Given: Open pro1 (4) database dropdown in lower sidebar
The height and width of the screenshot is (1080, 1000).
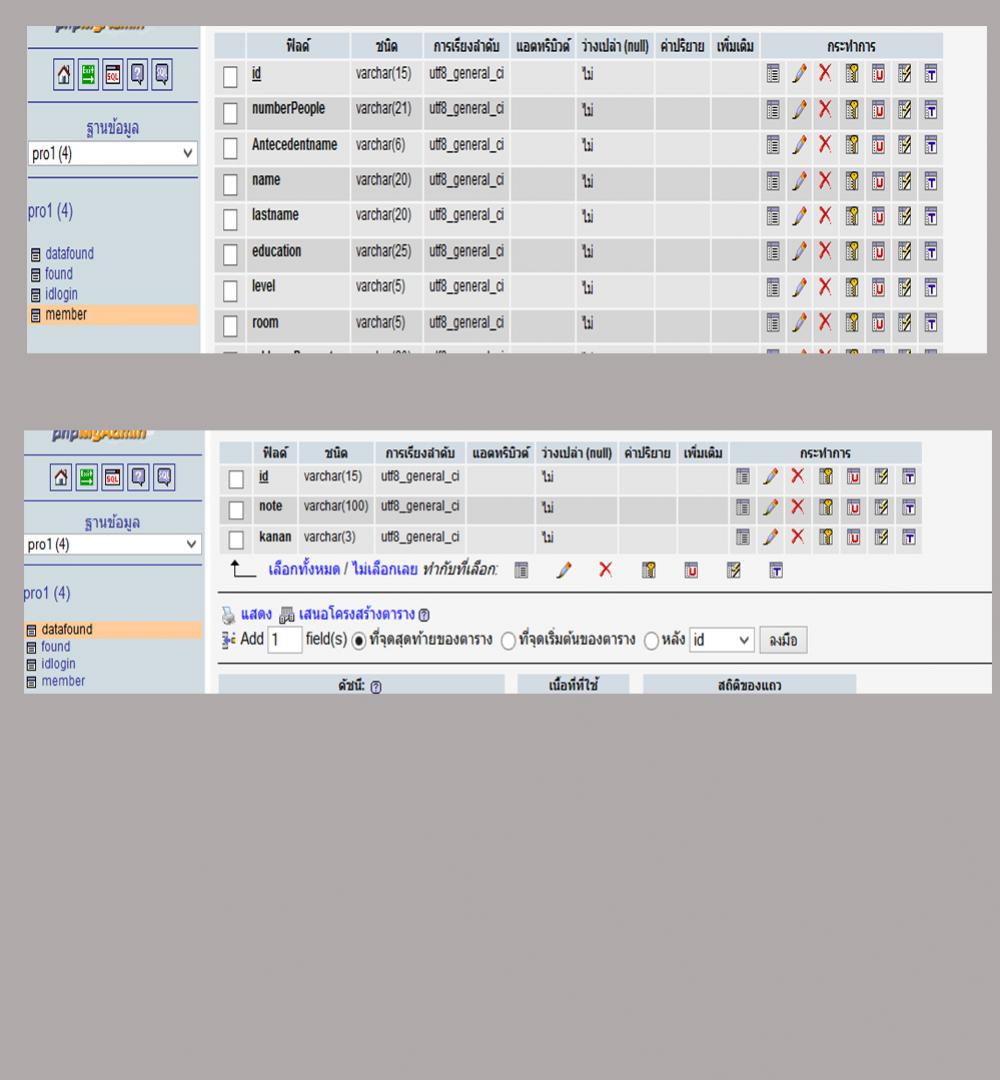Looking at the screenshot, I should tap(113, 545).
